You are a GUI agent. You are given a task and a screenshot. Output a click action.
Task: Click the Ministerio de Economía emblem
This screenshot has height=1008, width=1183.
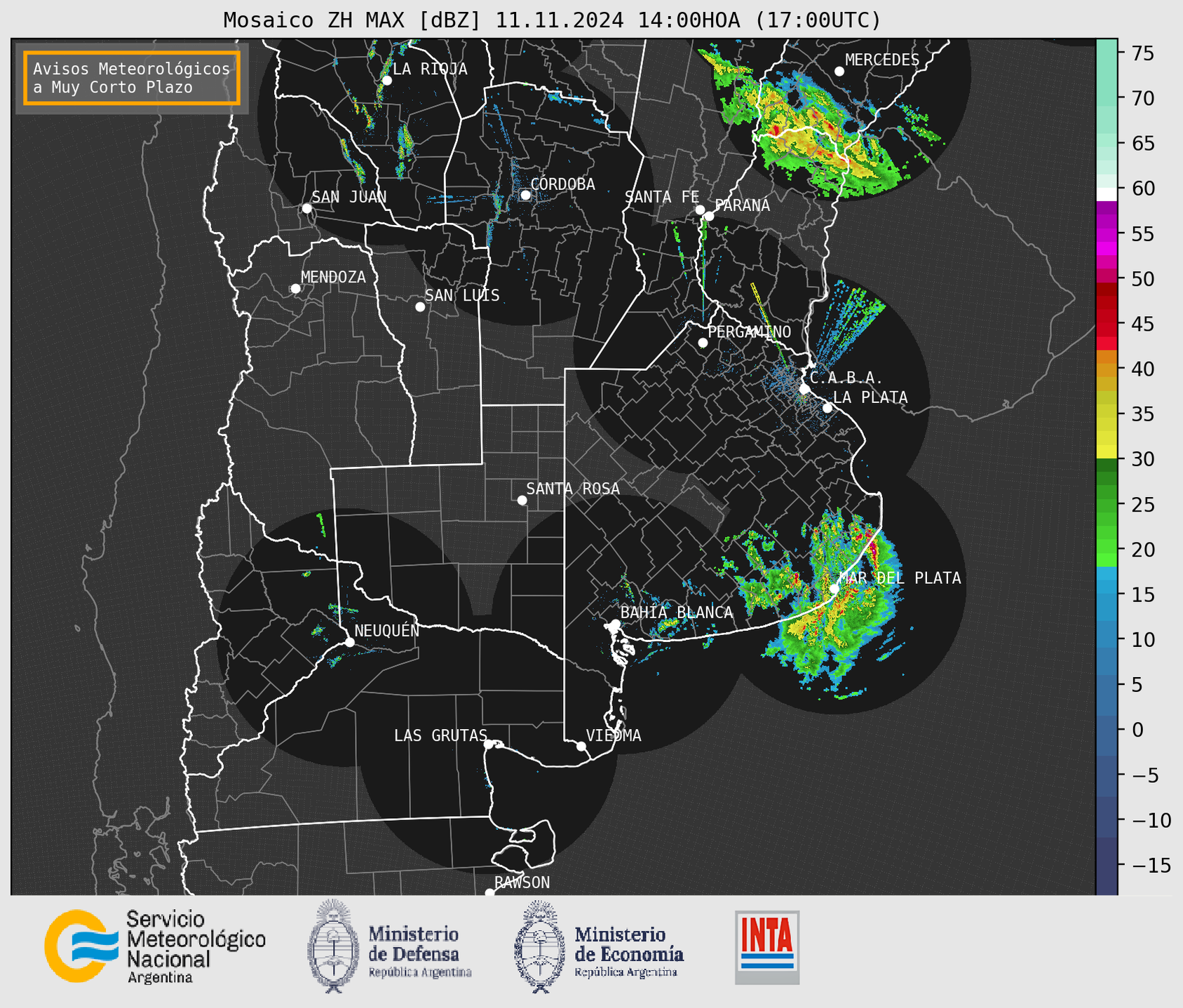539,946
